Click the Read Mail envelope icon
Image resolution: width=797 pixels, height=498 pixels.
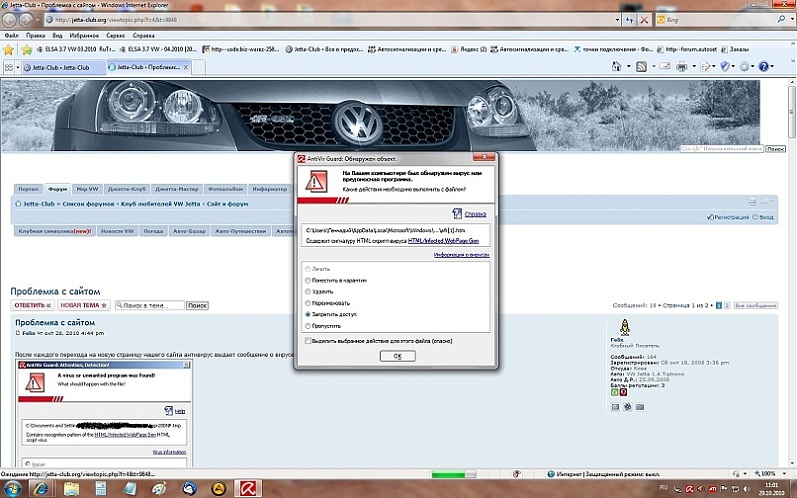tap(665, 66)
